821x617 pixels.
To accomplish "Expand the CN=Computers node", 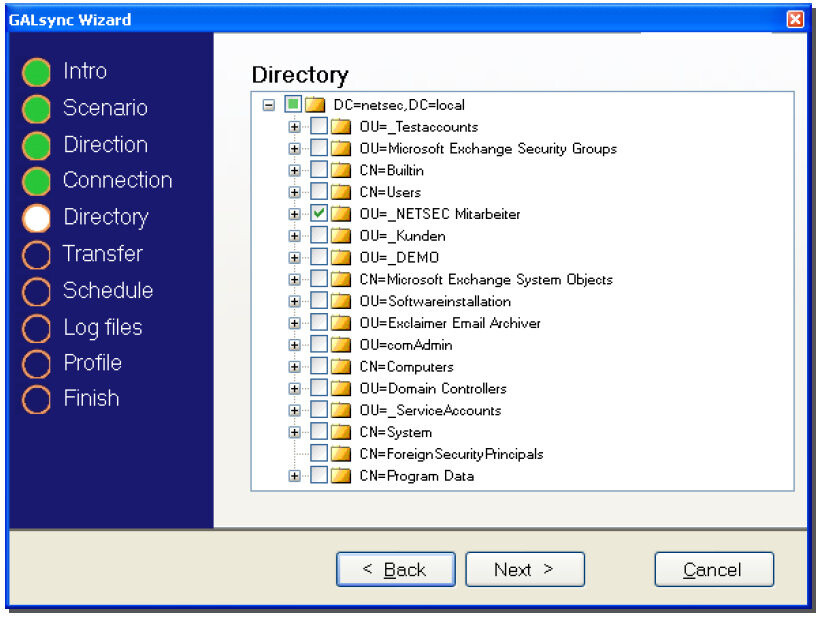I will pos(294,367).
